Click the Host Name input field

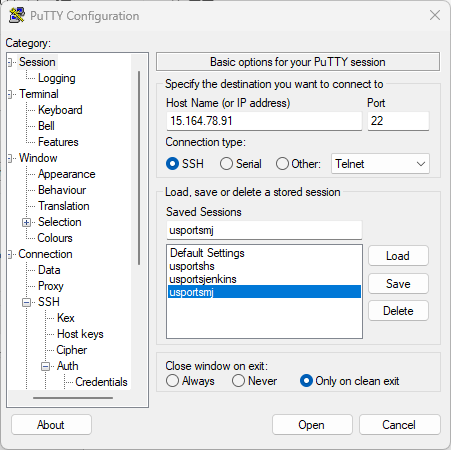pos(264,121)
